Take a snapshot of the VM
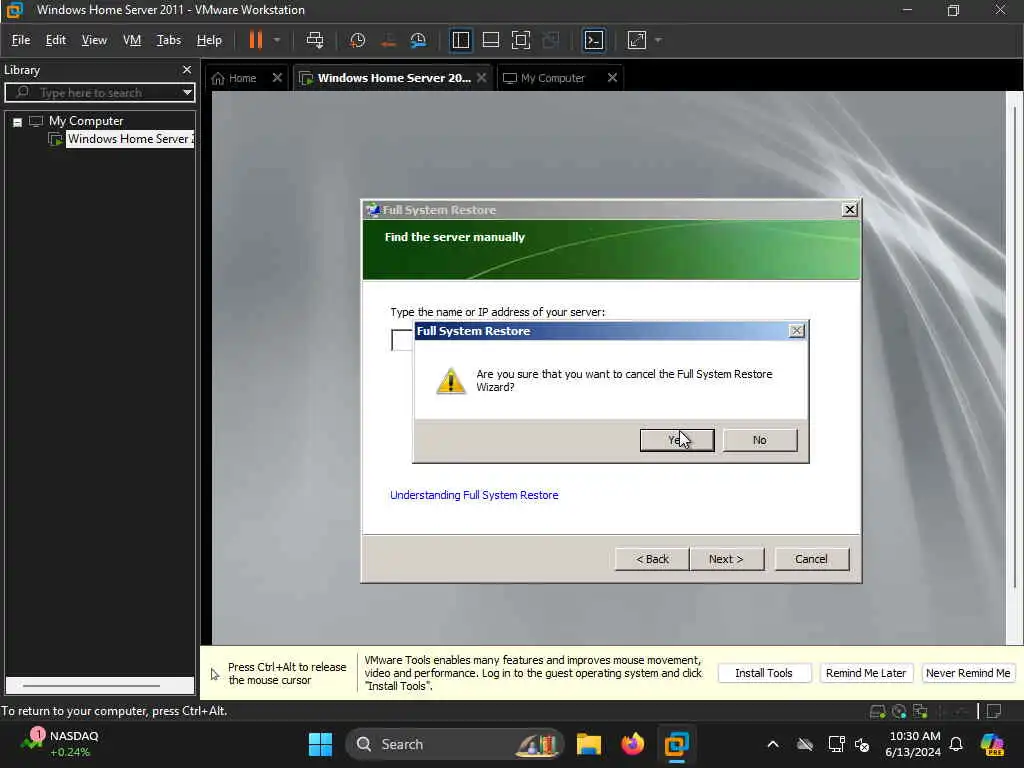This screenshot has width=1024, height=768. click(357, 40)
